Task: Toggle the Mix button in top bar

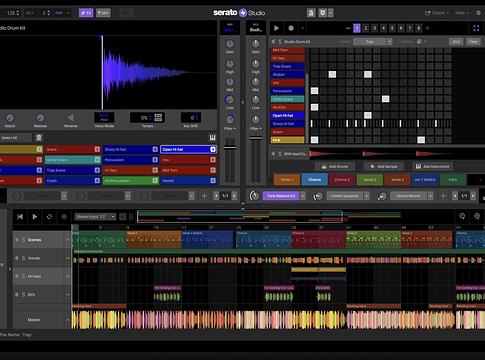Action: coord(103,13)
